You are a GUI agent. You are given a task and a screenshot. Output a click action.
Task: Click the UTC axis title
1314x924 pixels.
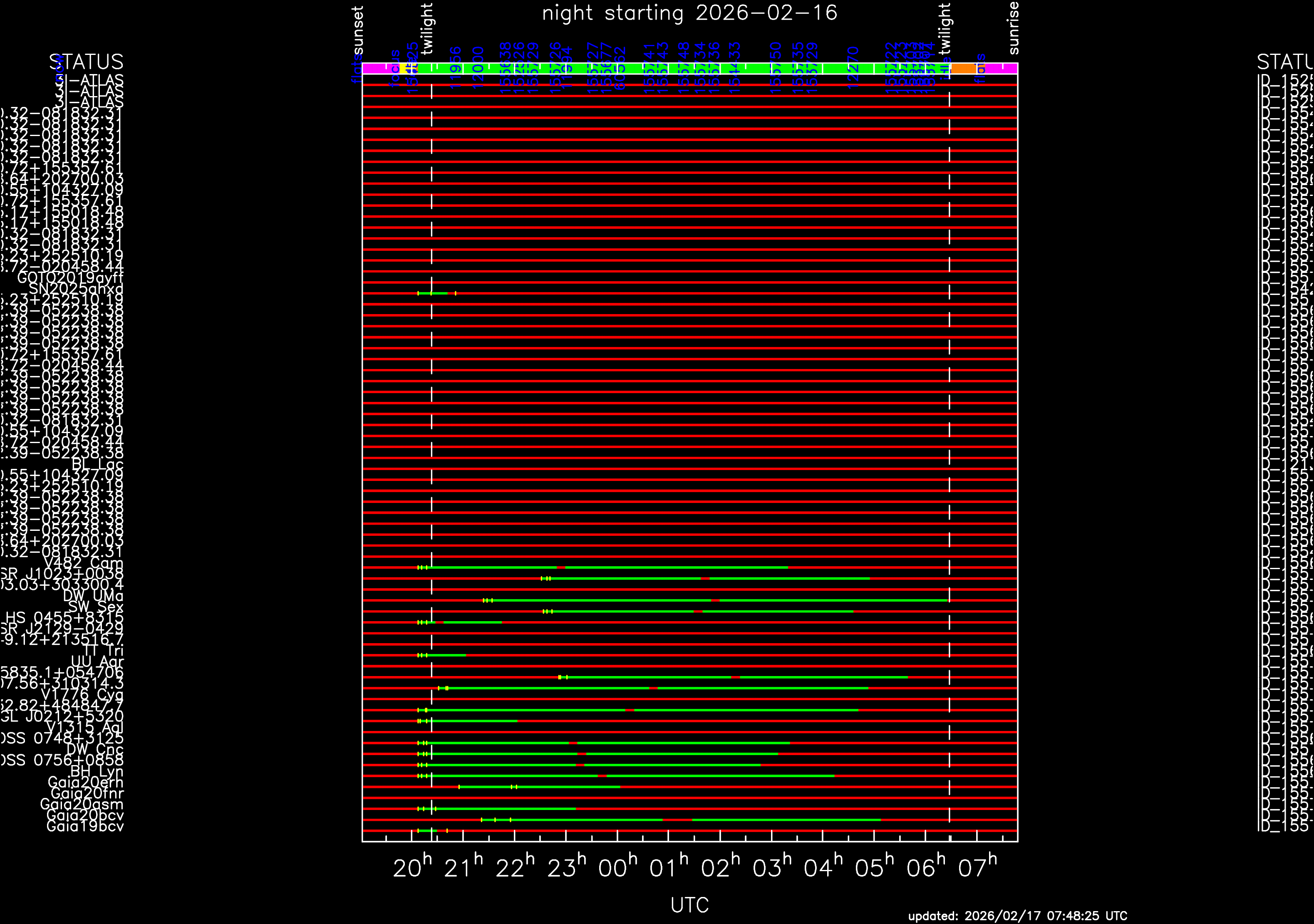tap(689, 905)
